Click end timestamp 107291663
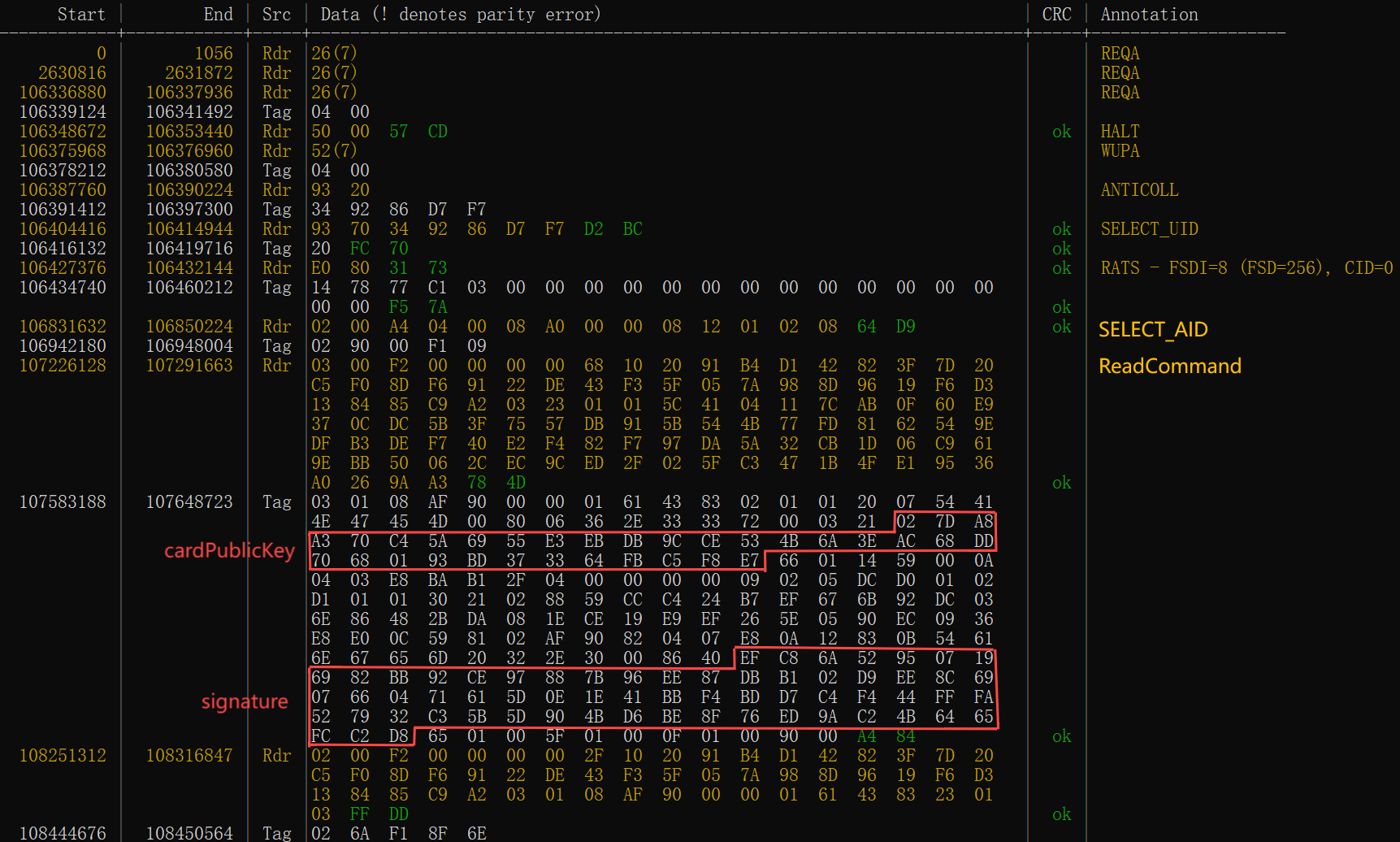The width and height of the screenshot is (1400, 842). tap(189, 366)
